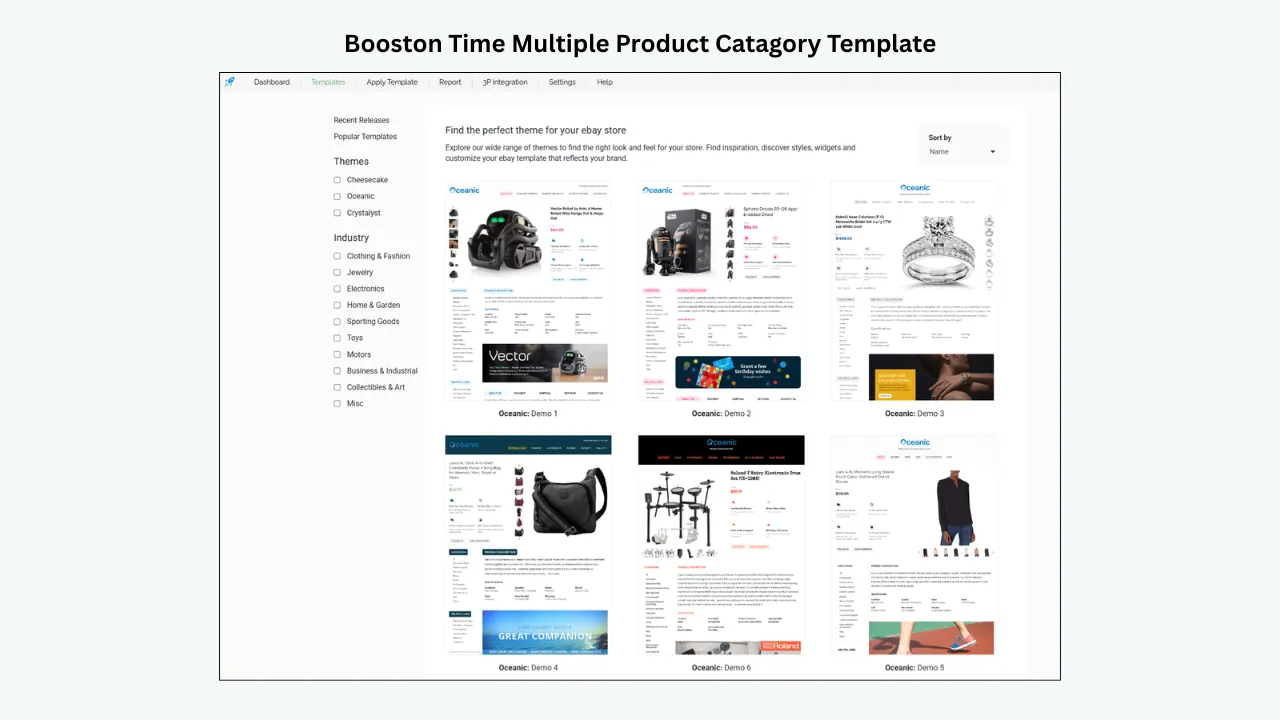The width and height of the screenshot is (1280, 720).
Task: Enable Jewelry industry filter
Action: [337, 272]
